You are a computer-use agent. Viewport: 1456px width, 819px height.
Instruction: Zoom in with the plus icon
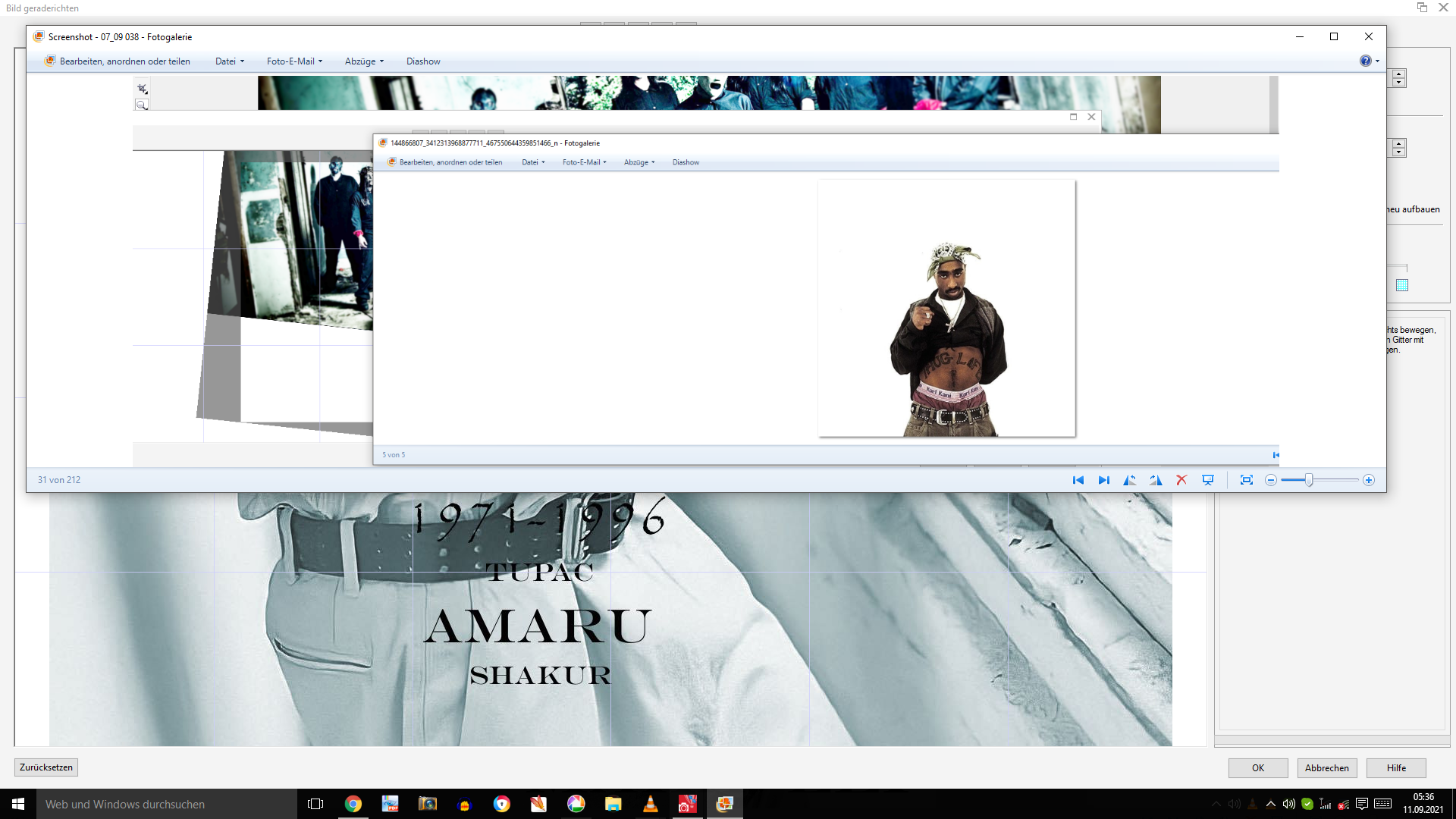tap(1369, 480)
